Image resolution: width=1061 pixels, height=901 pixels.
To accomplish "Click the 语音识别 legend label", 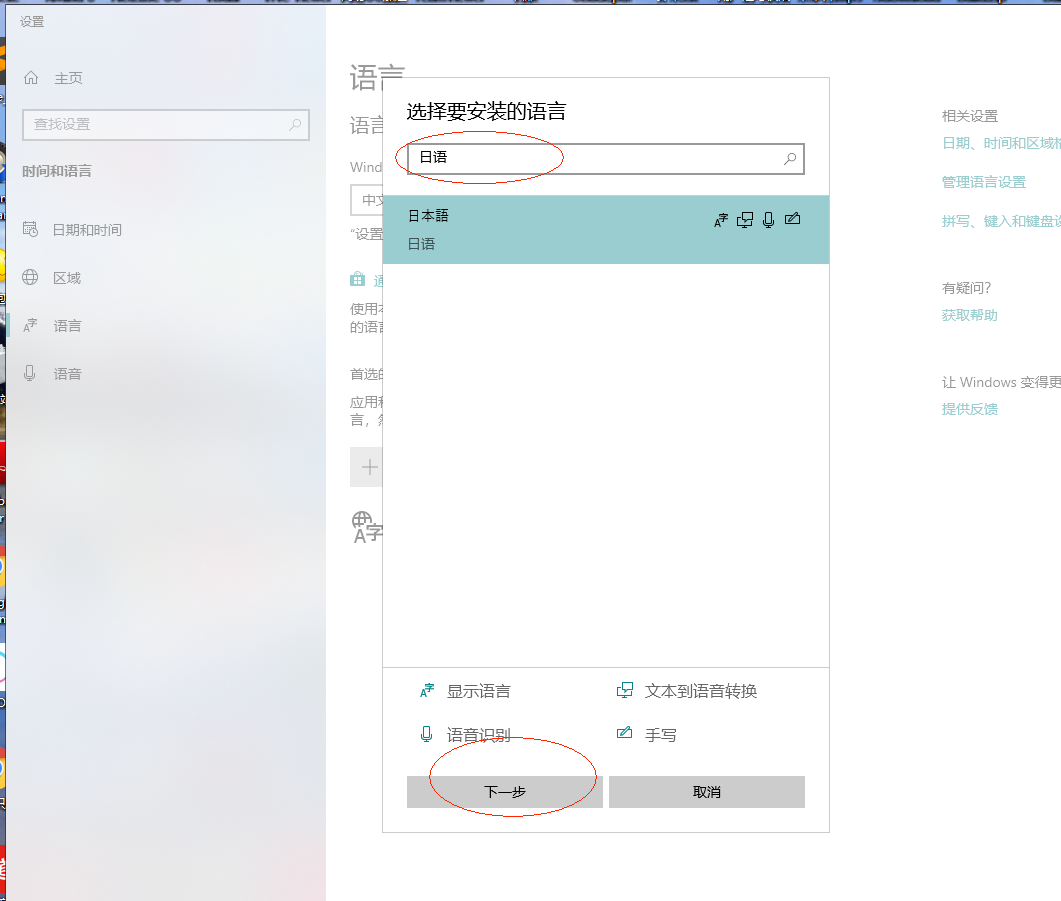I will click(x=478, y=735).
